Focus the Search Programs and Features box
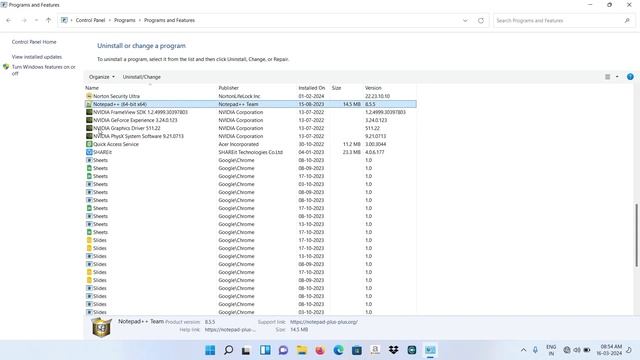The width and height of the screenshot is (640, 360). pos(564,20)
